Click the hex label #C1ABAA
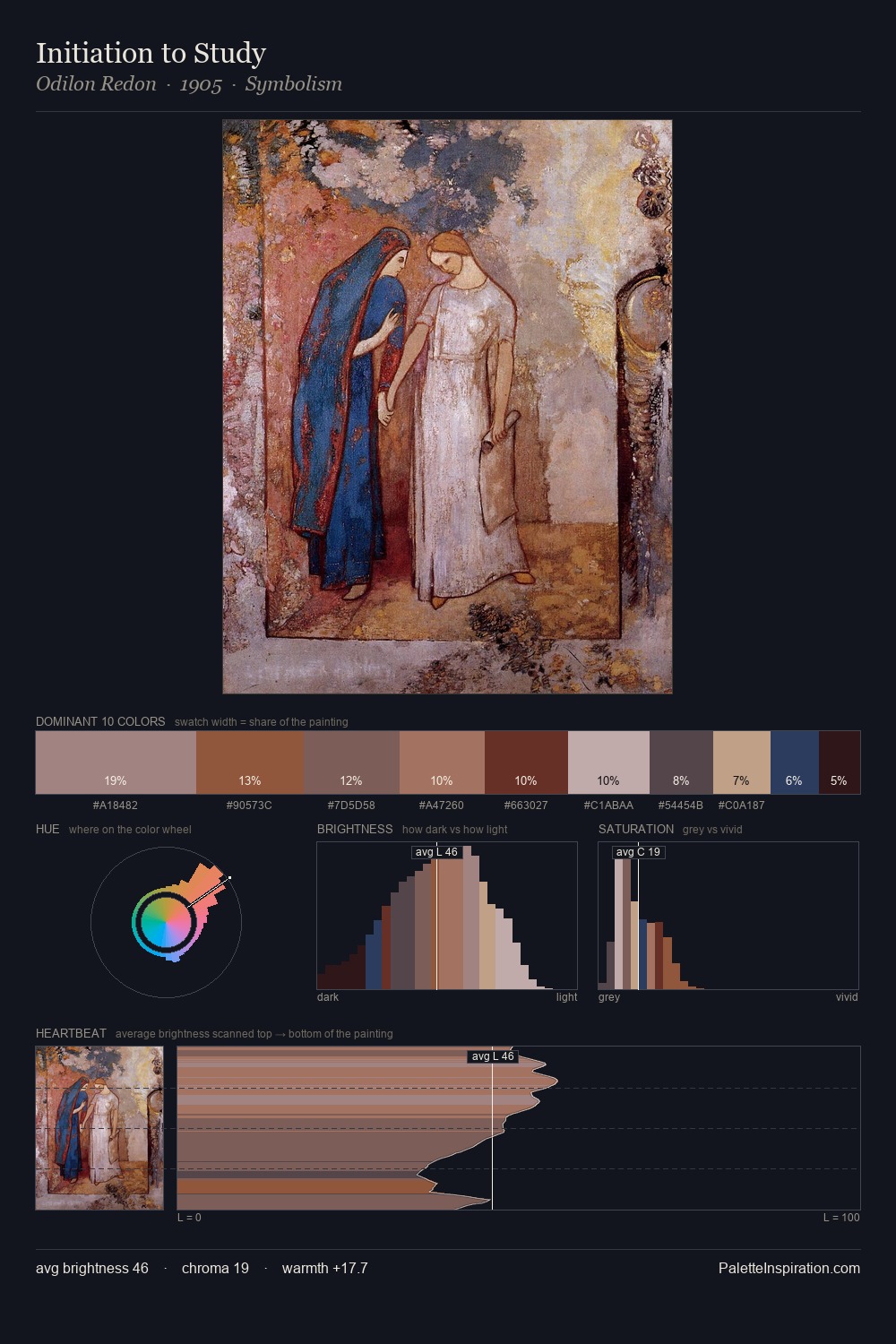 click(608, 806)
